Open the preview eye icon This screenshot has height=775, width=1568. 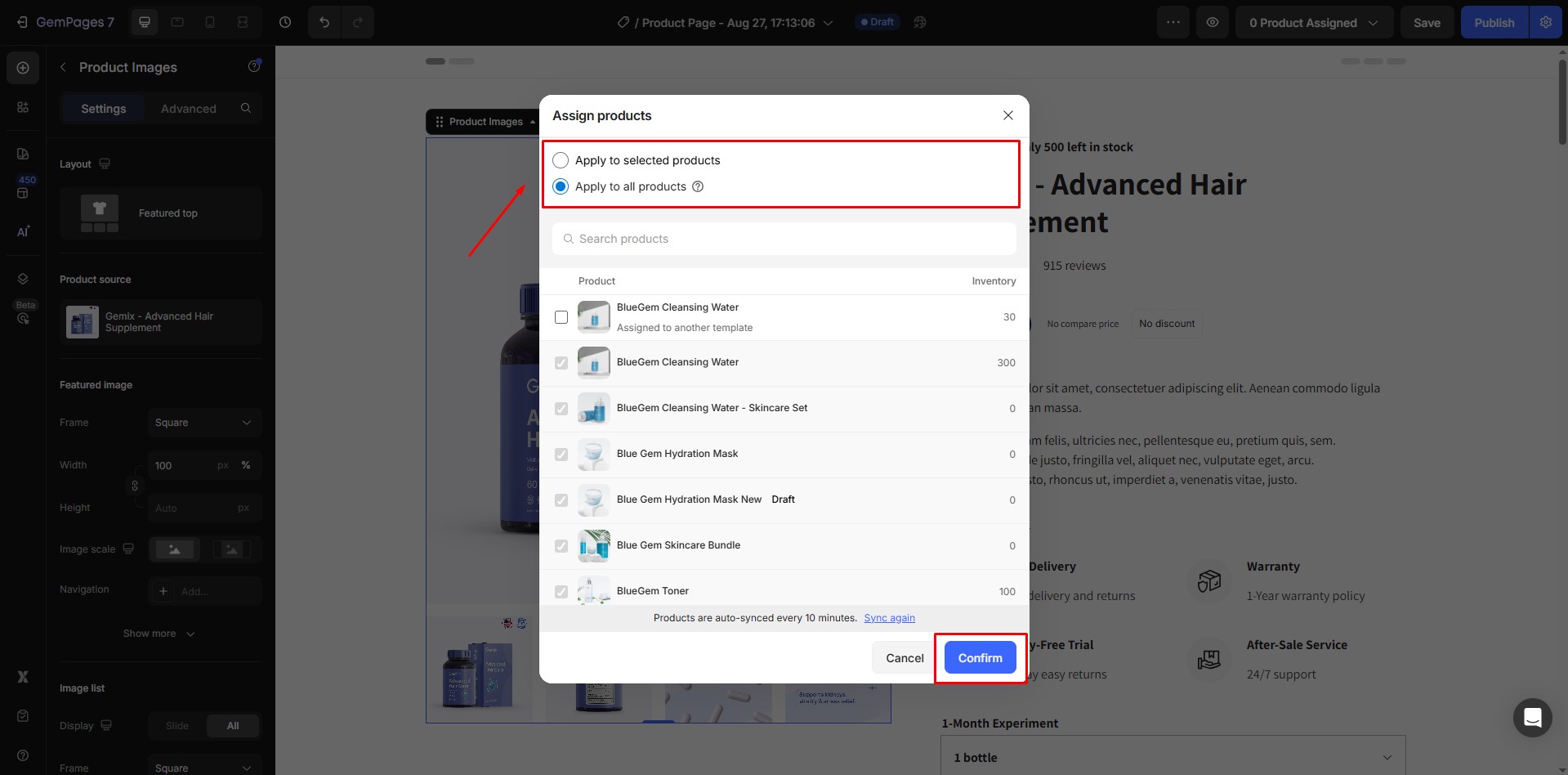(1213, 22)
